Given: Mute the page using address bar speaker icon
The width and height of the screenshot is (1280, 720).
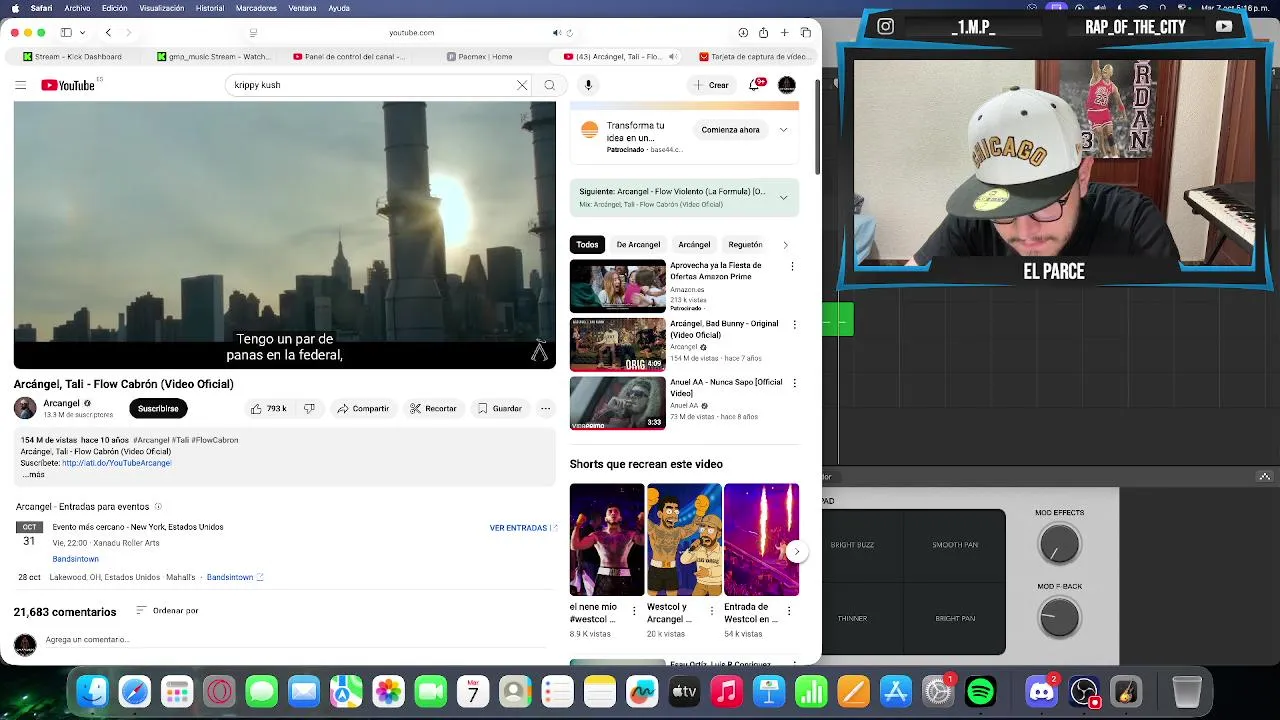Looking at the screenshot, I should pyautogui.click(x=556, y=32).
